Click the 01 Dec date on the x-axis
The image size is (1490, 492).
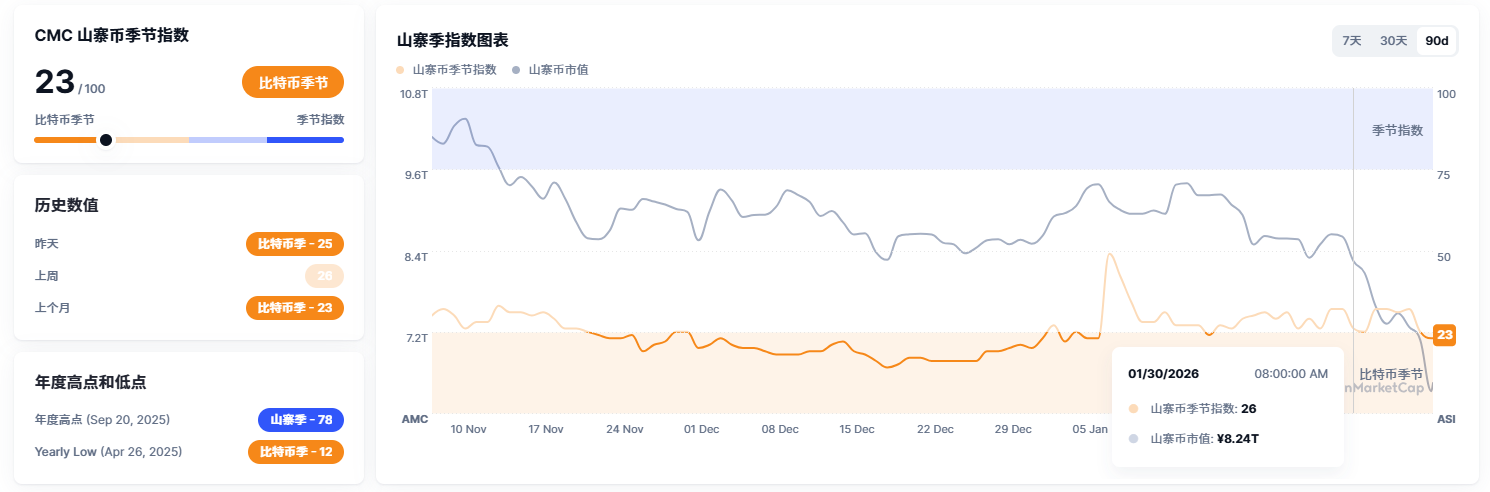pos(701,429)
